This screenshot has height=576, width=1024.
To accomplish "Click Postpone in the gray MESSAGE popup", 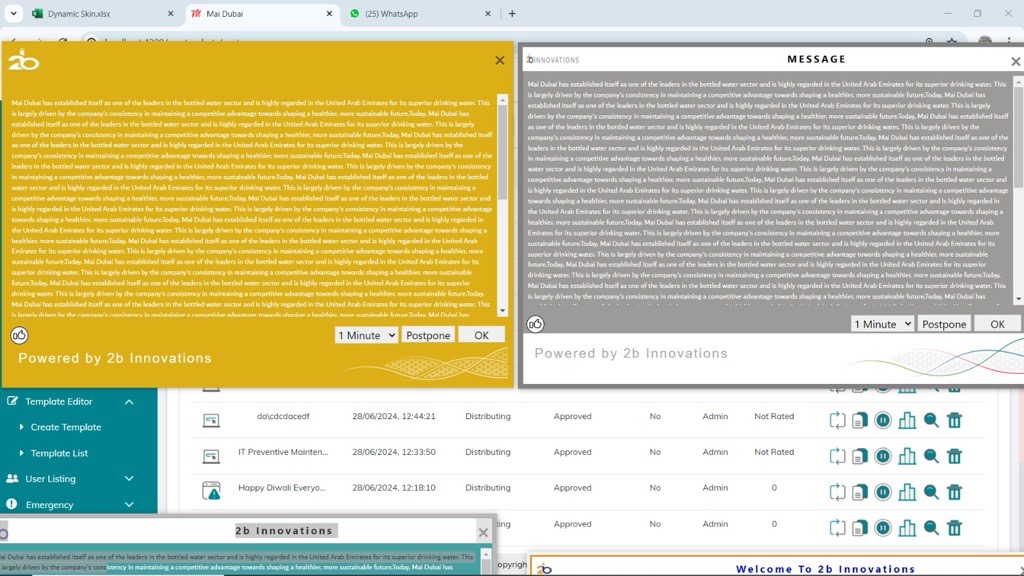I will pos(944,324).
